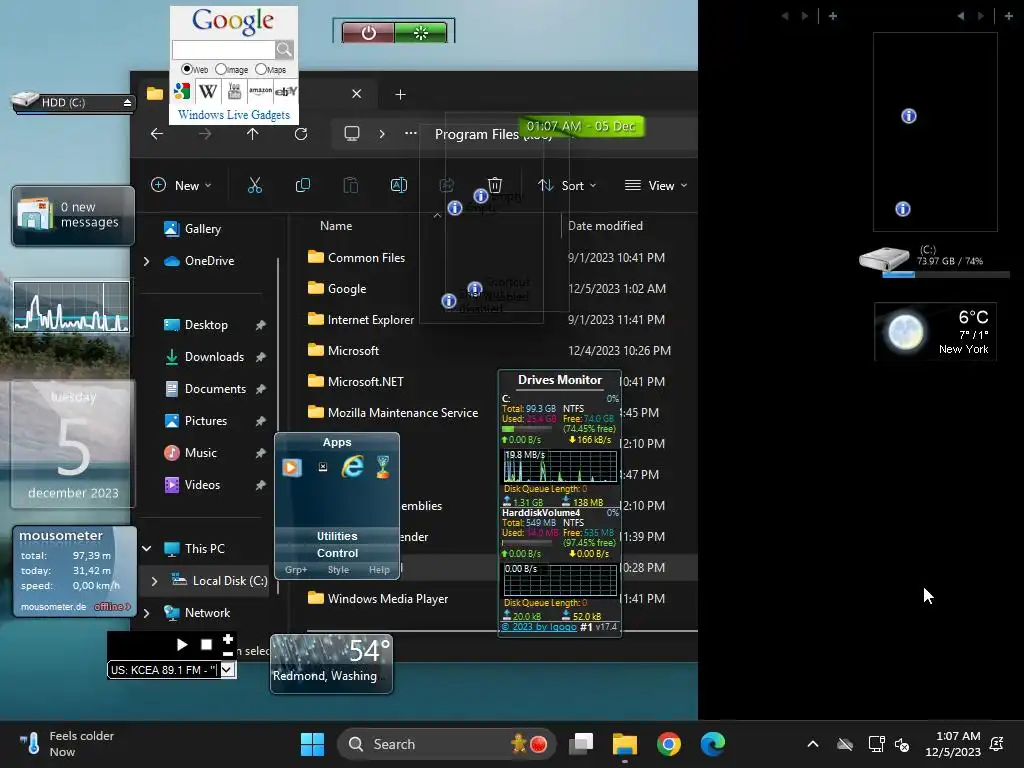Open YouTube shortcut in Google gadget
The image size is (1024, 768).
point(234,91)
